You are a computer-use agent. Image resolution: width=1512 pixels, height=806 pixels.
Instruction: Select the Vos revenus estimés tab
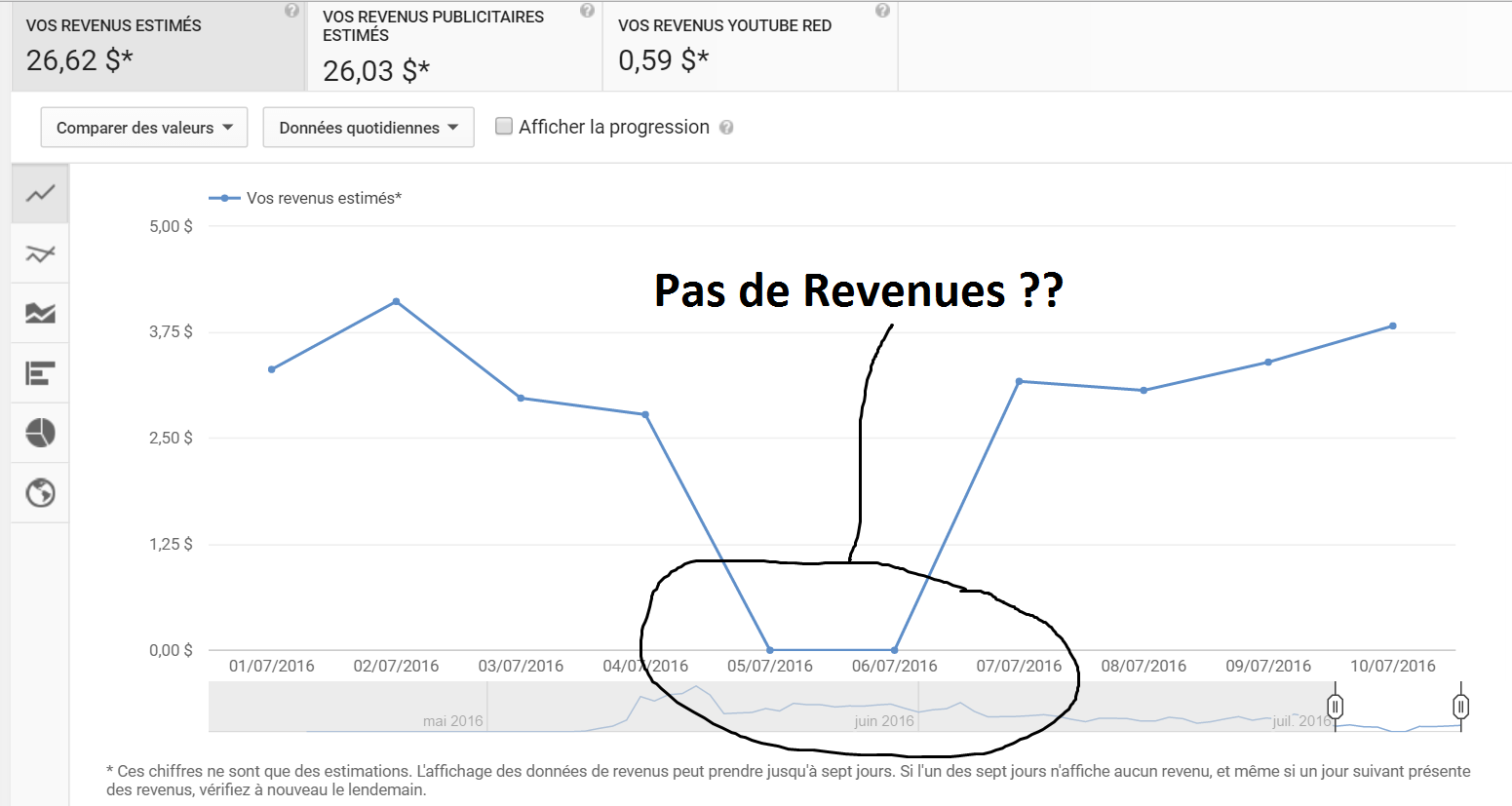point(156,47)
